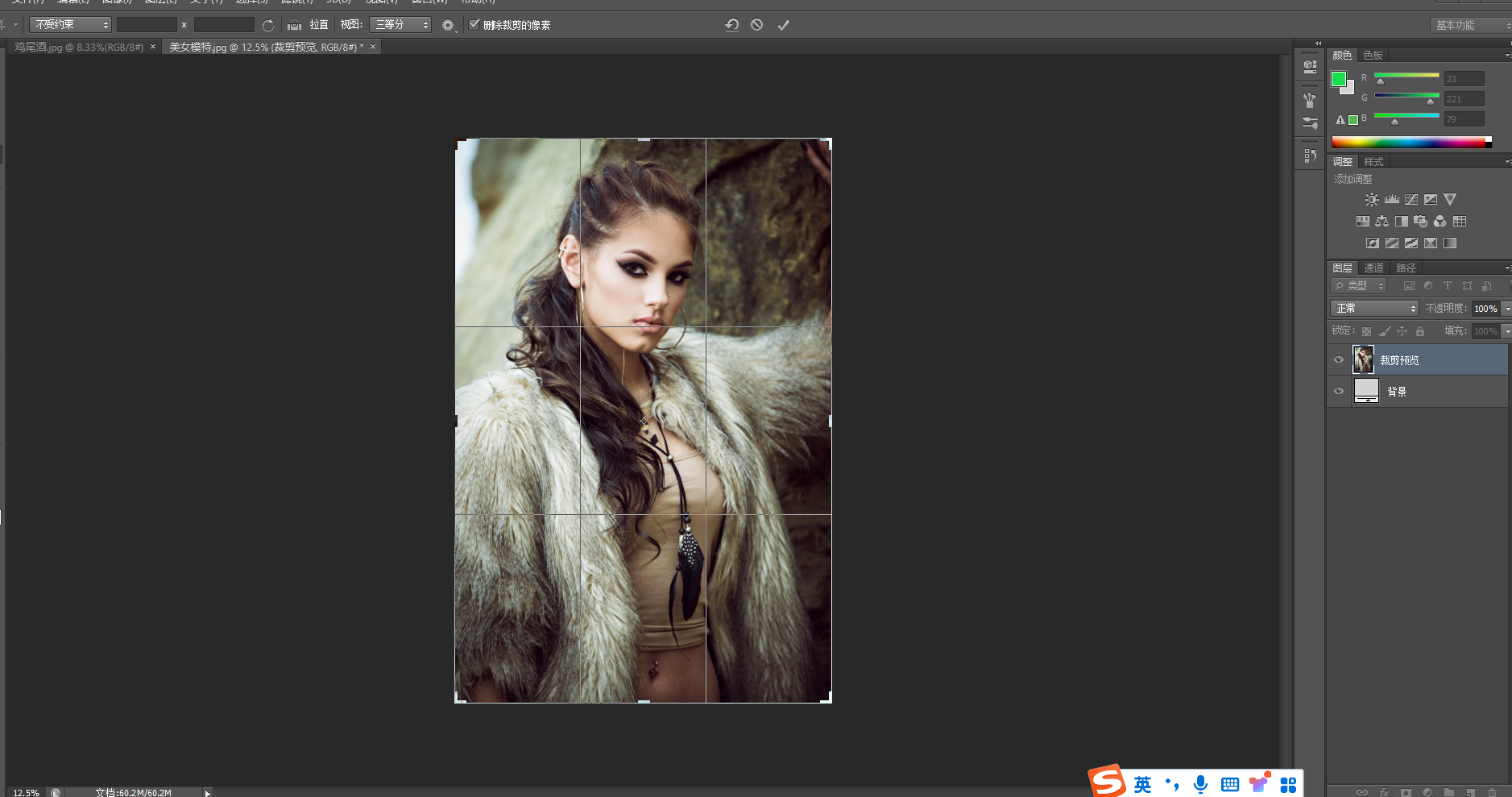The height and width of the screenshot is (797, 1512).
Task: Click the Sogou microphone voice input icon
Action: [1200, 784]
